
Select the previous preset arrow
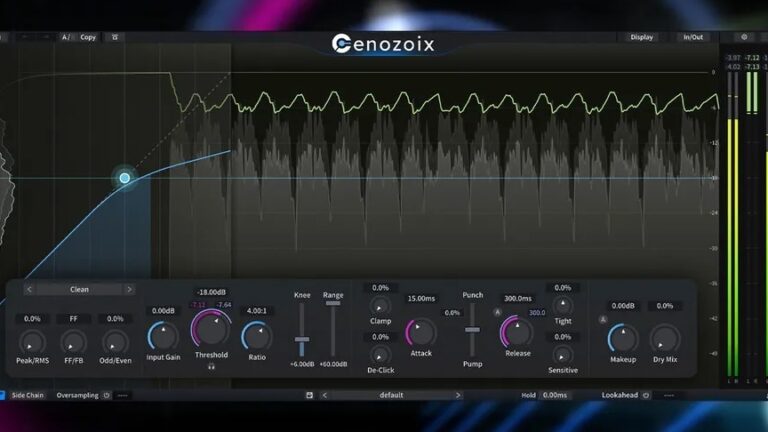(324, 395)
